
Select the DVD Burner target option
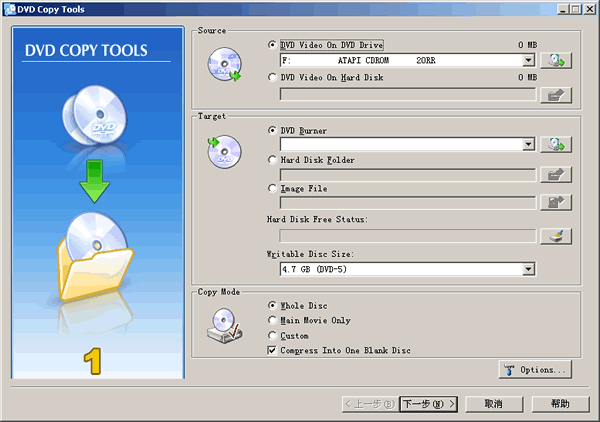point(272,130)
